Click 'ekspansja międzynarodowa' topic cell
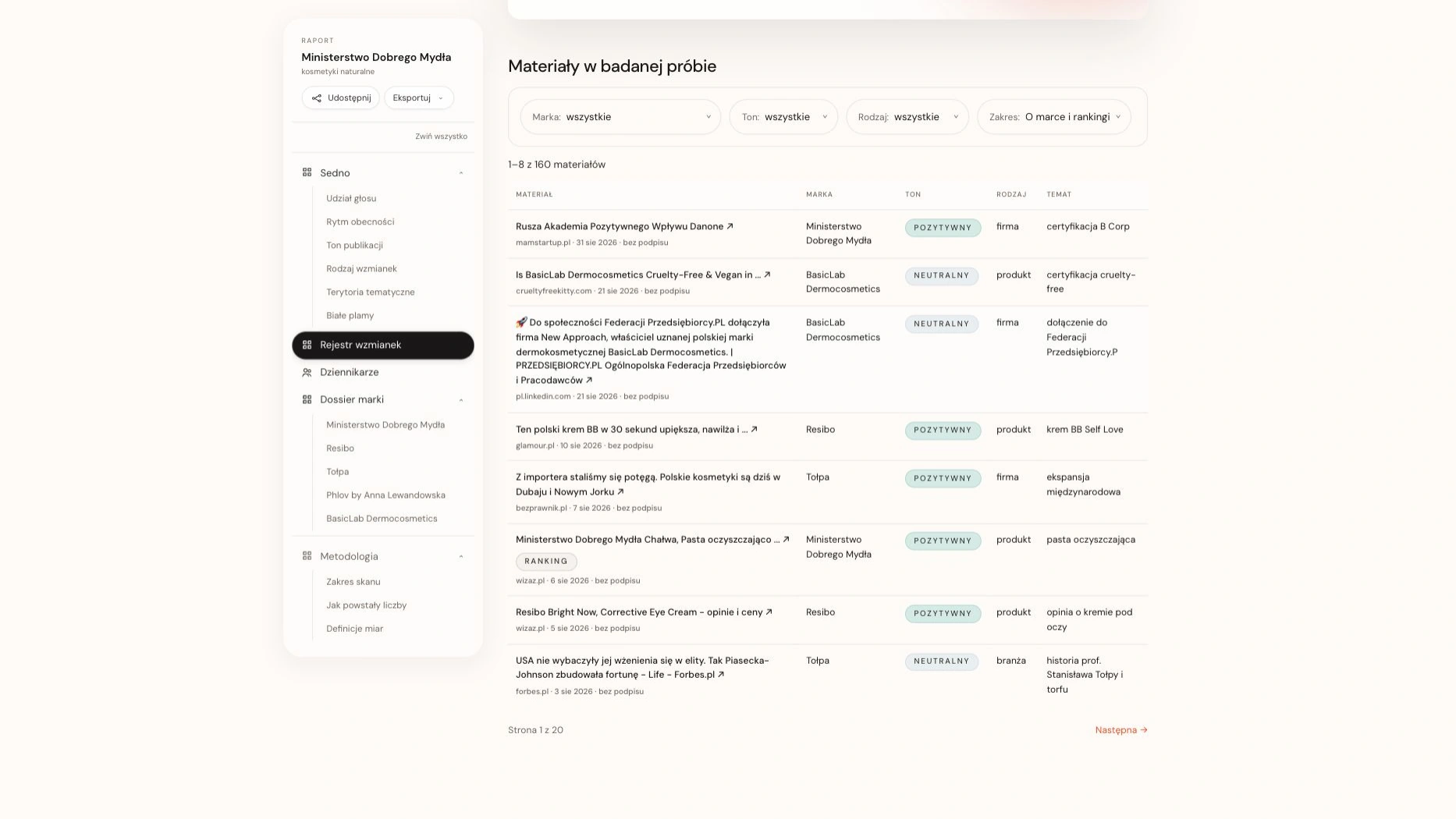Viewport: 1456px width, 819px height. 1083,484
